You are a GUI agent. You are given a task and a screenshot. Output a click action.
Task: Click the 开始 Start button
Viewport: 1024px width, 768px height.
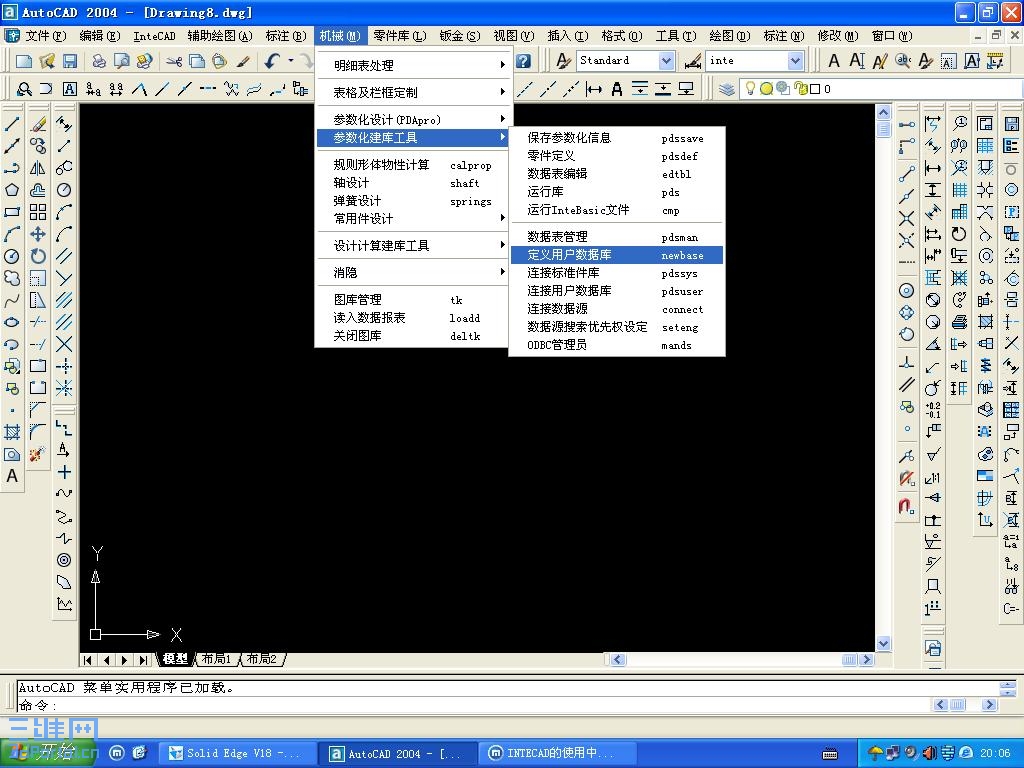pos(50,753)
